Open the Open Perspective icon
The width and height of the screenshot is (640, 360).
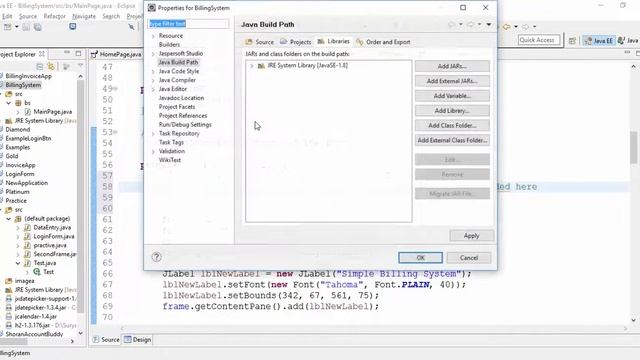tap(572, 40)
